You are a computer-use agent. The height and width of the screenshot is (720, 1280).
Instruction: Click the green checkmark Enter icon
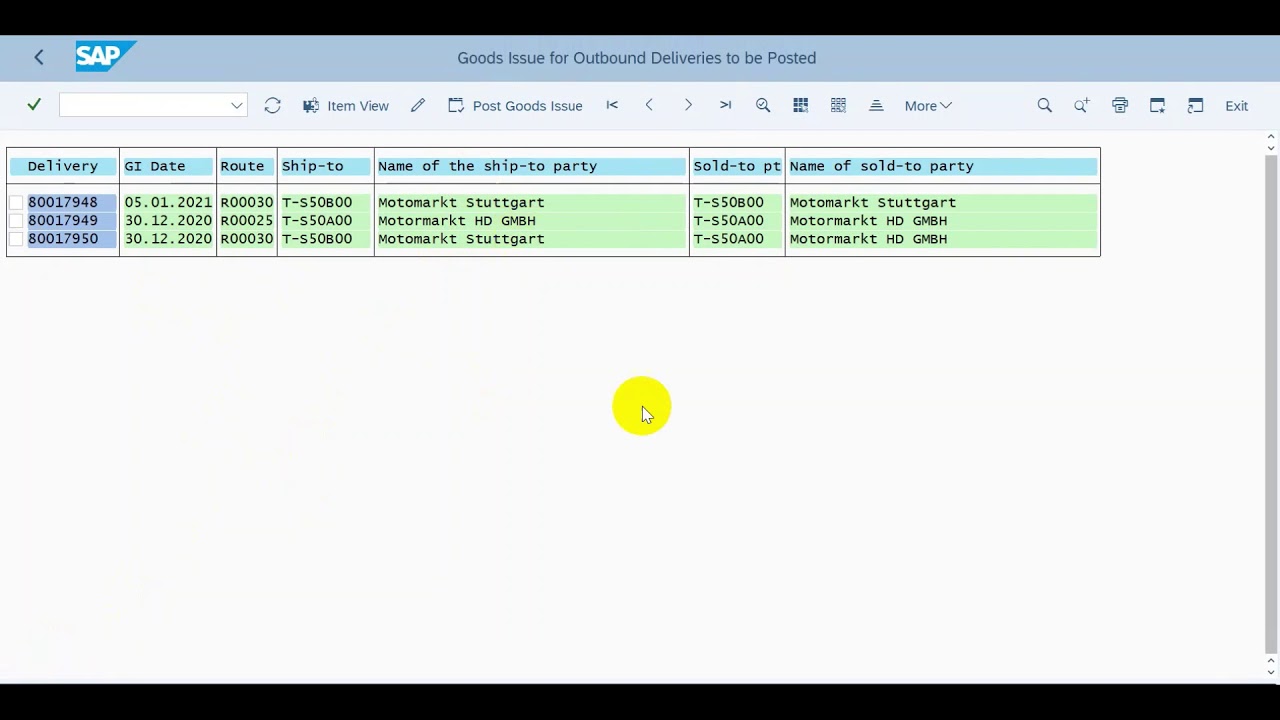point(34,105)
